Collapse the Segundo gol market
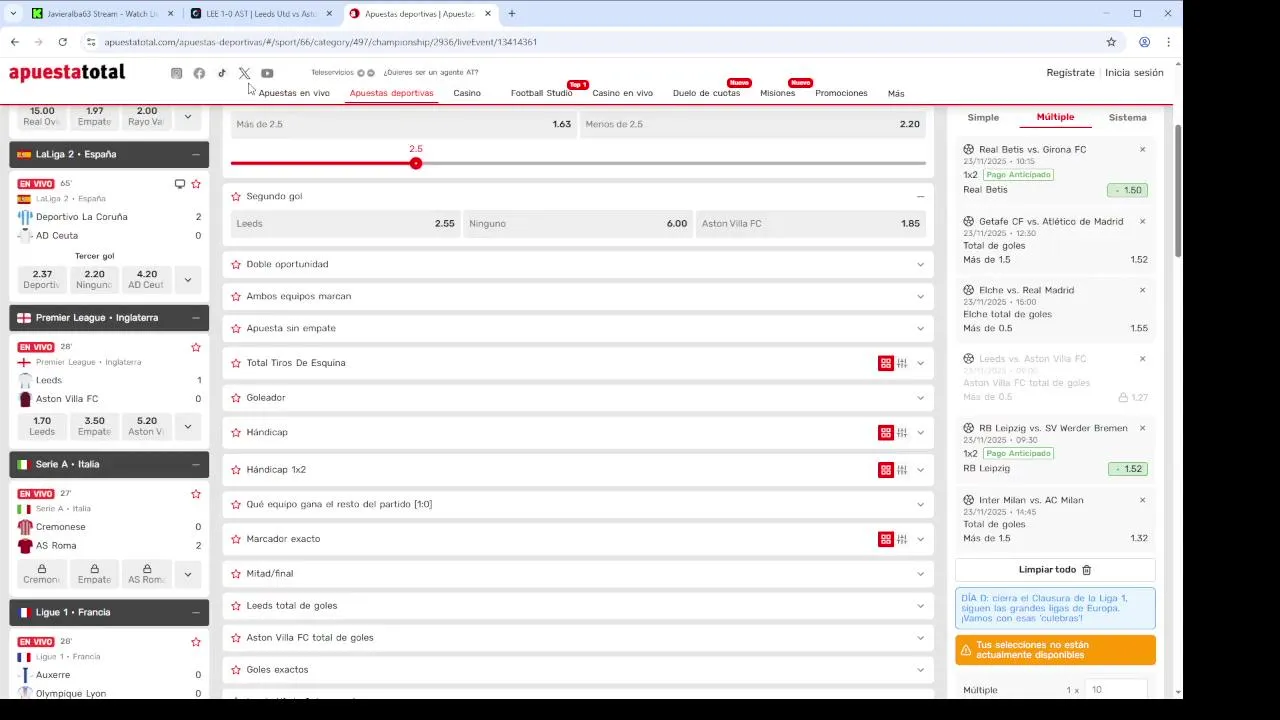The width and height of the screenshot is (1280, 720). (x=920, y=196)
